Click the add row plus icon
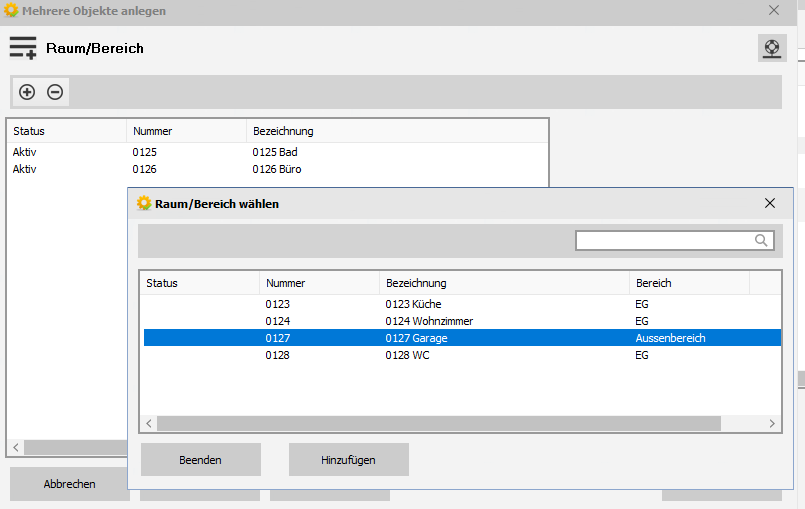Screen dimensions: 805x509 click(x=27, y=92)
